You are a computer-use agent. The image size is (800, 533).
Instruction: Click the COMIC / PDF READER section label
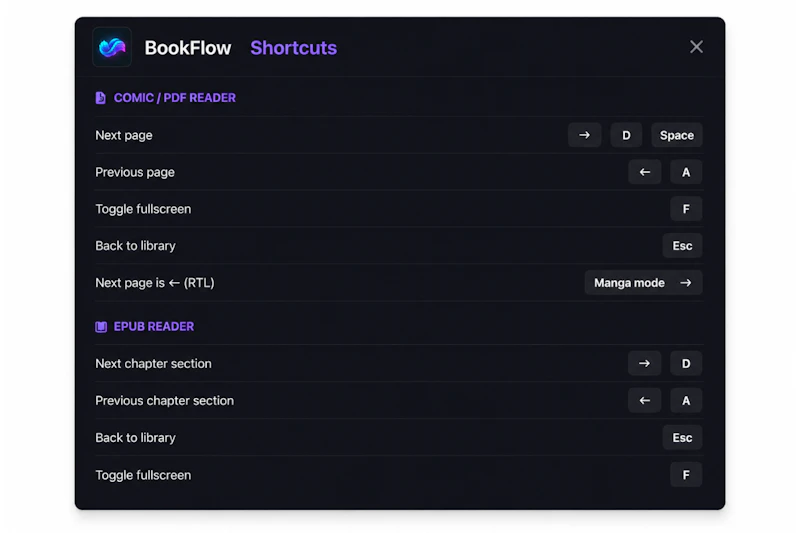(174, 98)
